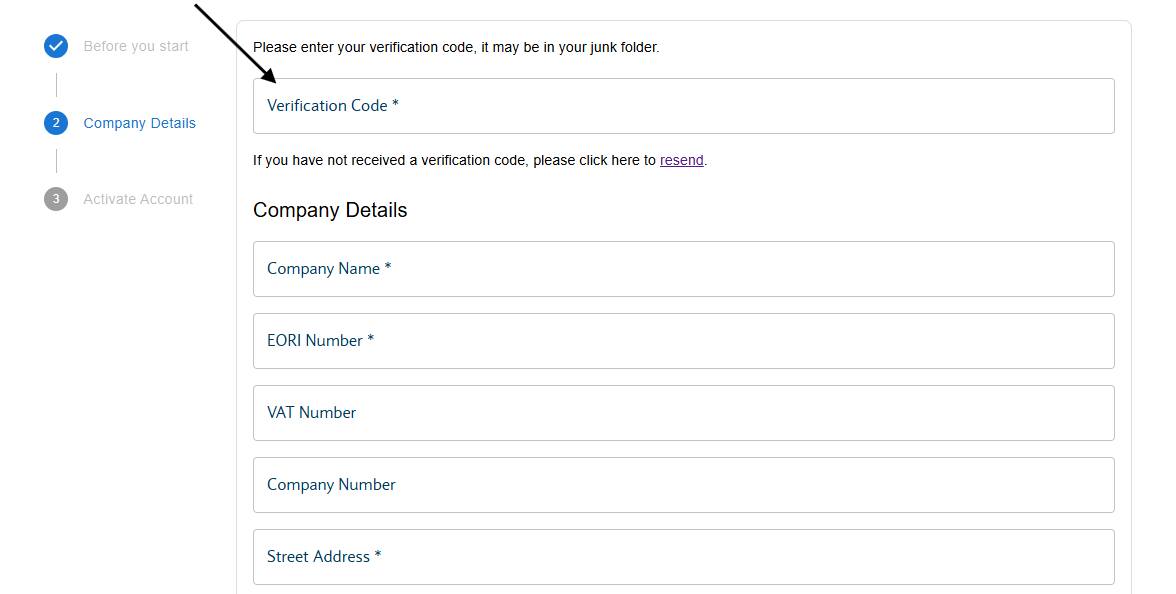Click the Company Details section heading

pyautogui.click(x=330, y=210)
